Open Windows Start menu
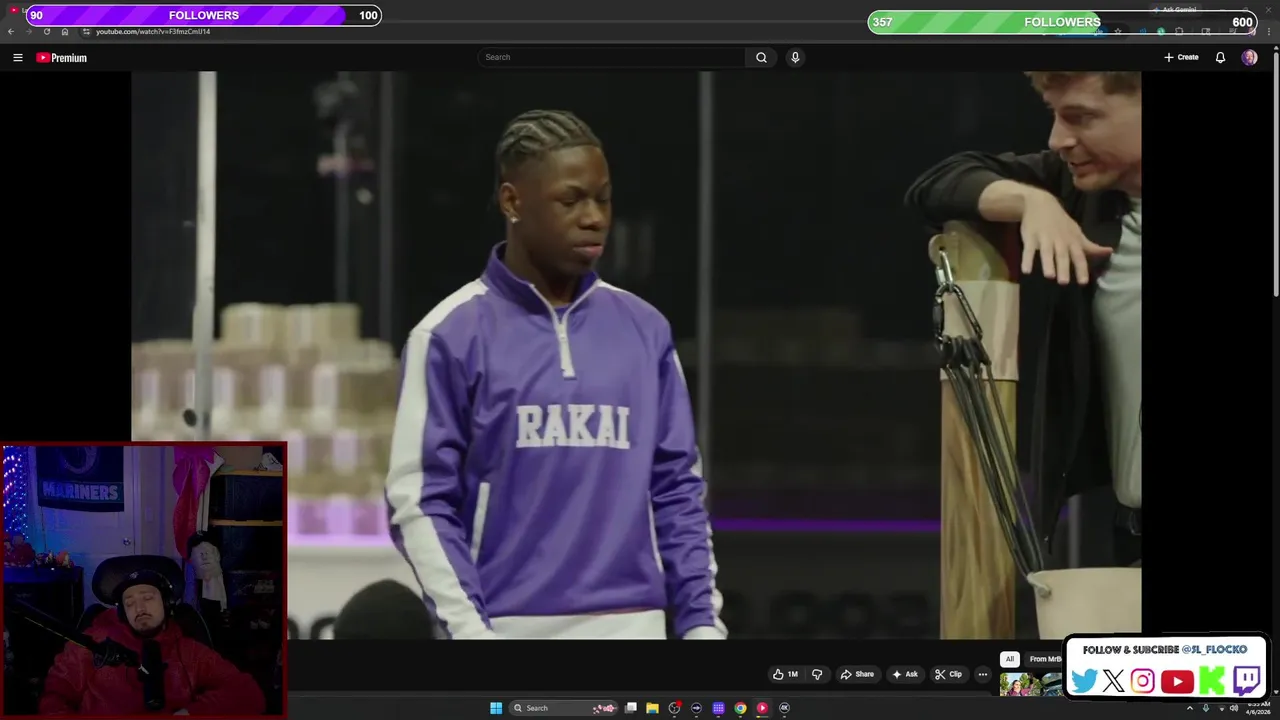This screenshot has width=1280, height=720. [x=496, y=708]
